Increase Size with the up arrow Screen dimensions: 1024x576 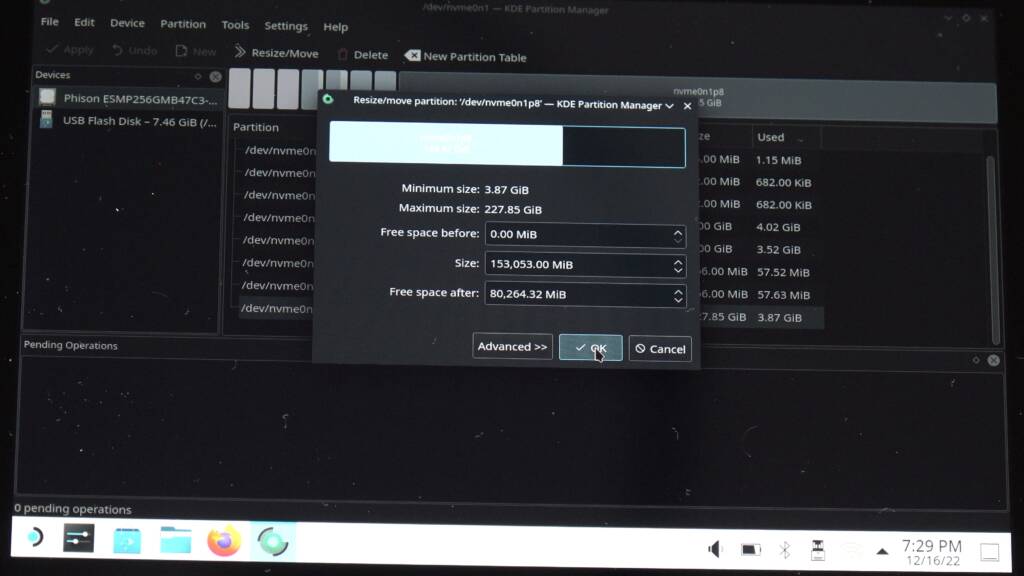[x=678, y=261]
